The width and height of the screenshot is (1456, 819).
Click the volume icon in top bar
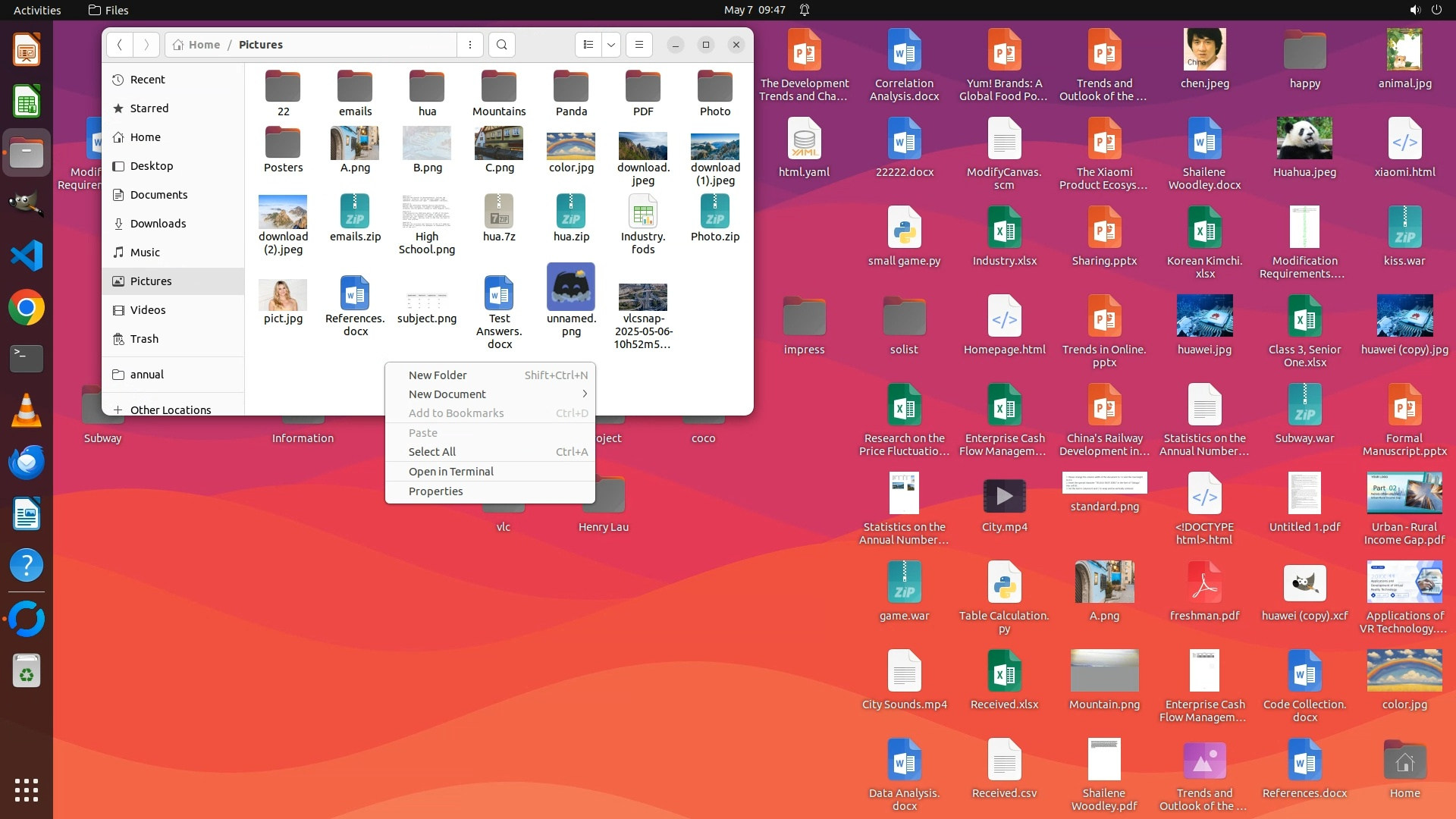coord(1414,10)
